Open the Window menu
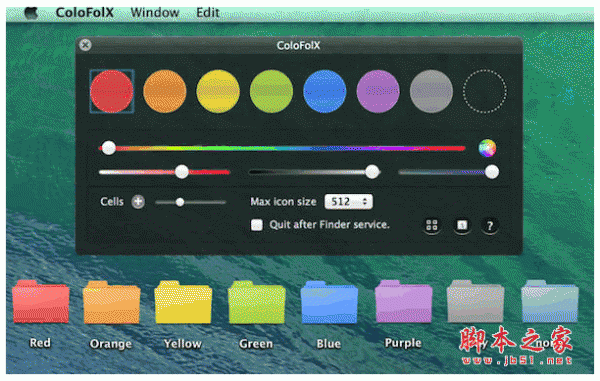 coord(155,13)
